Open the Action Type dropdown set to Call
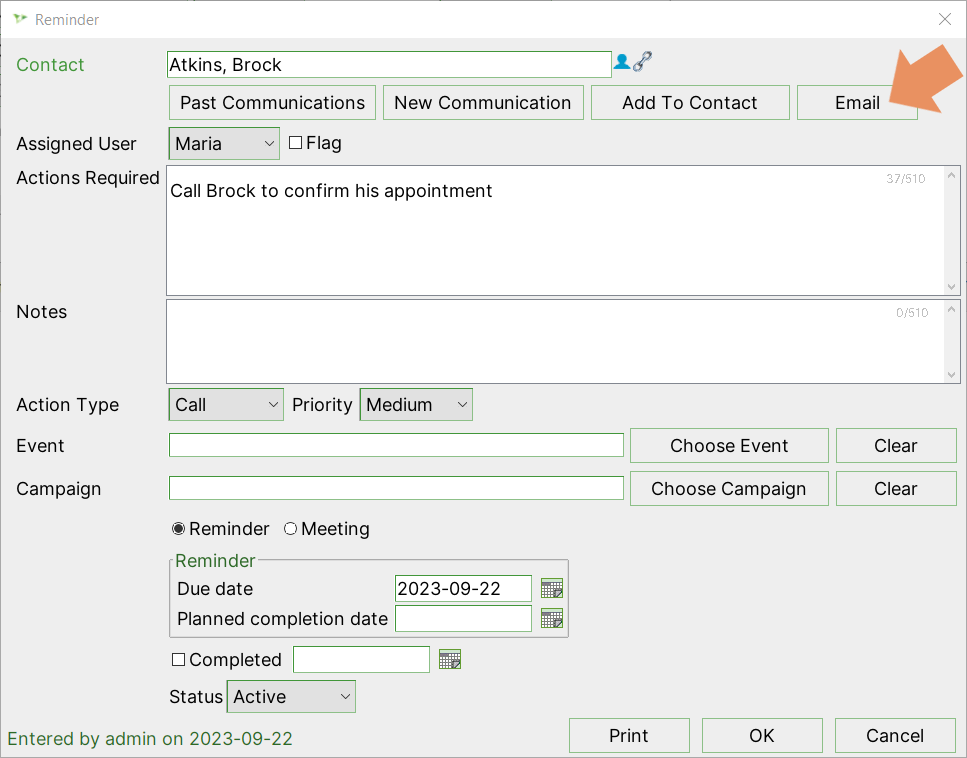Image resolution: width=967 pixels, height=758 pixels. coord(226,405)
